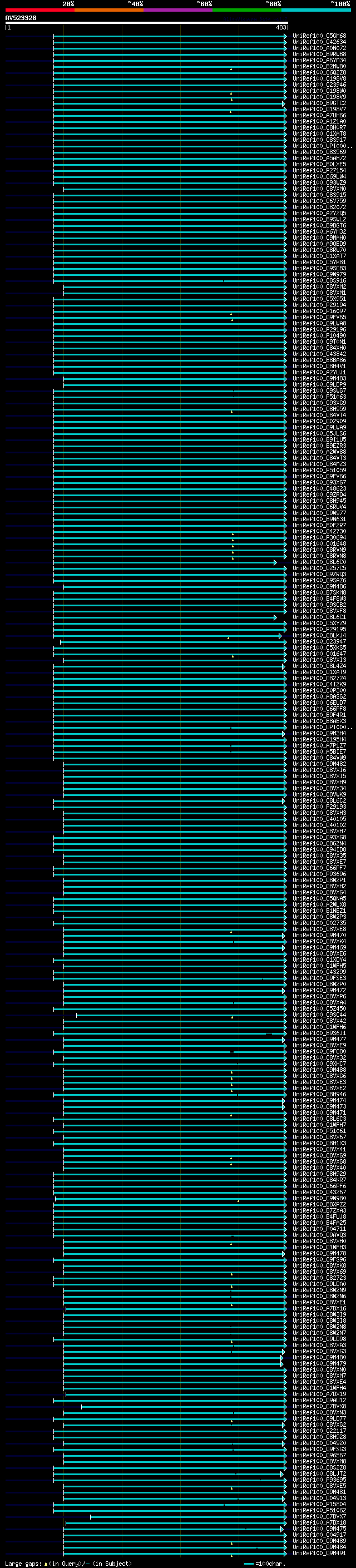Image resolution: width=356 pixels, height=1568 pixels.
Task: Click the AV523328 query title
Action: click(x=21, y=18)
